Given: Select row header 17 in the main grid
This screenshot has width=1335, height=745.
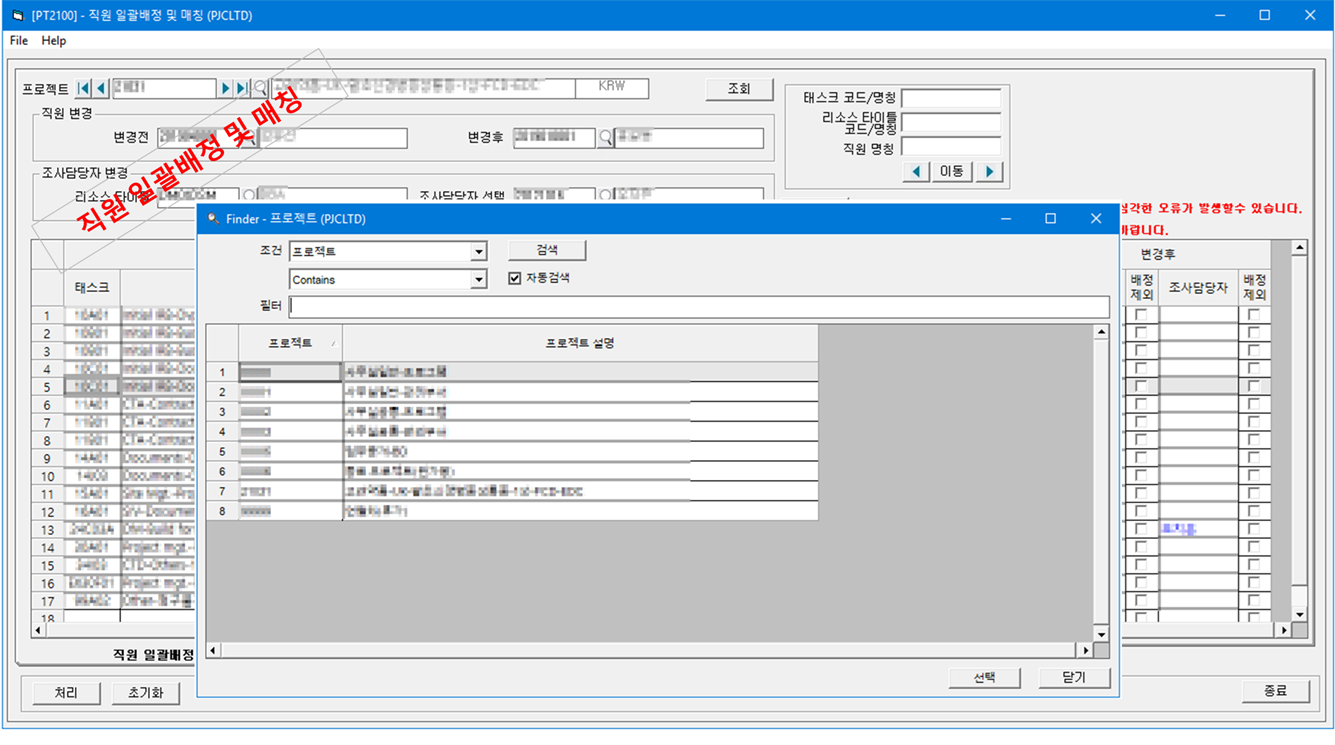Looking at the screenshot, I should [x=48, y=601].
